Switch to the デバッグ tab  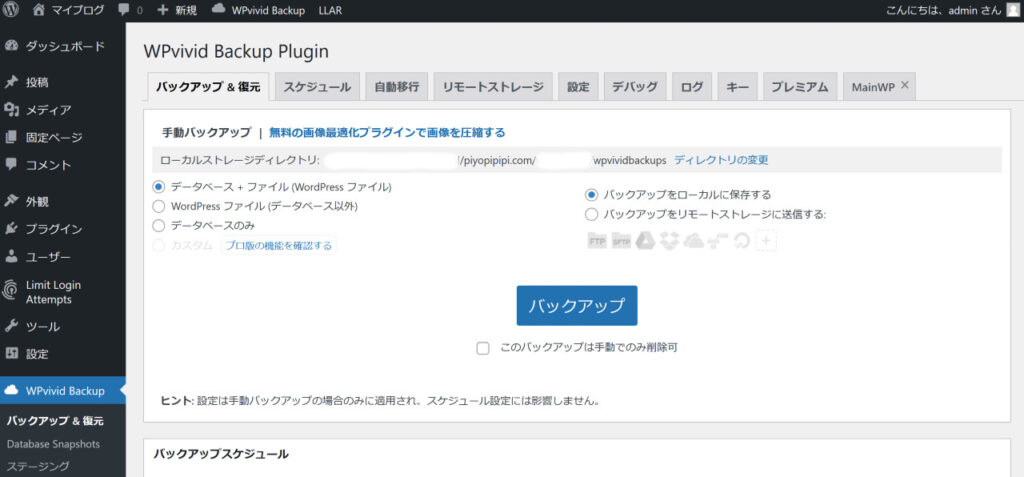(x=635, y=87)
